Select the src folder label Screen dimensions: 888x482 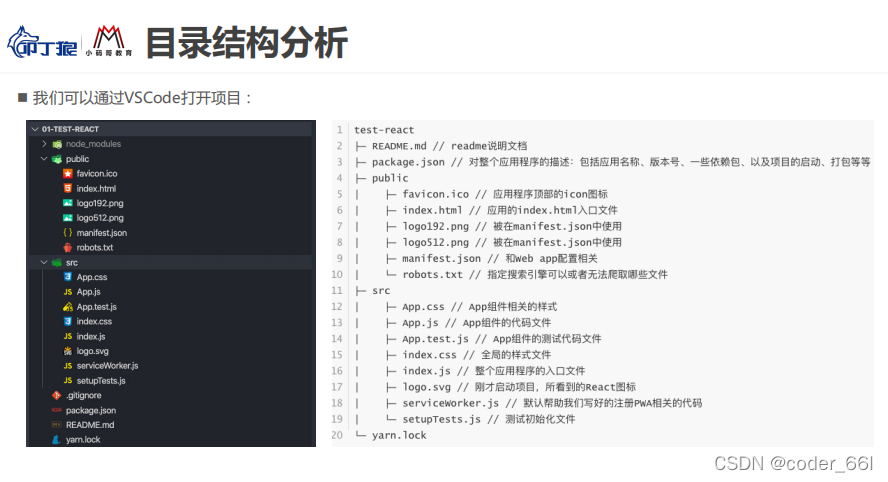coord(72,263)
